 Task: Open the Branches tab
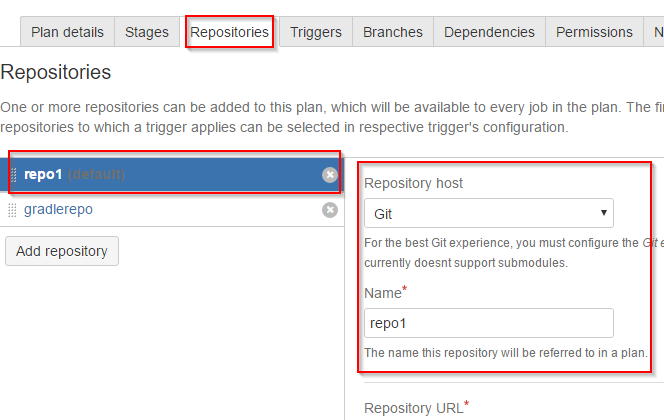[x=393, y=32]
